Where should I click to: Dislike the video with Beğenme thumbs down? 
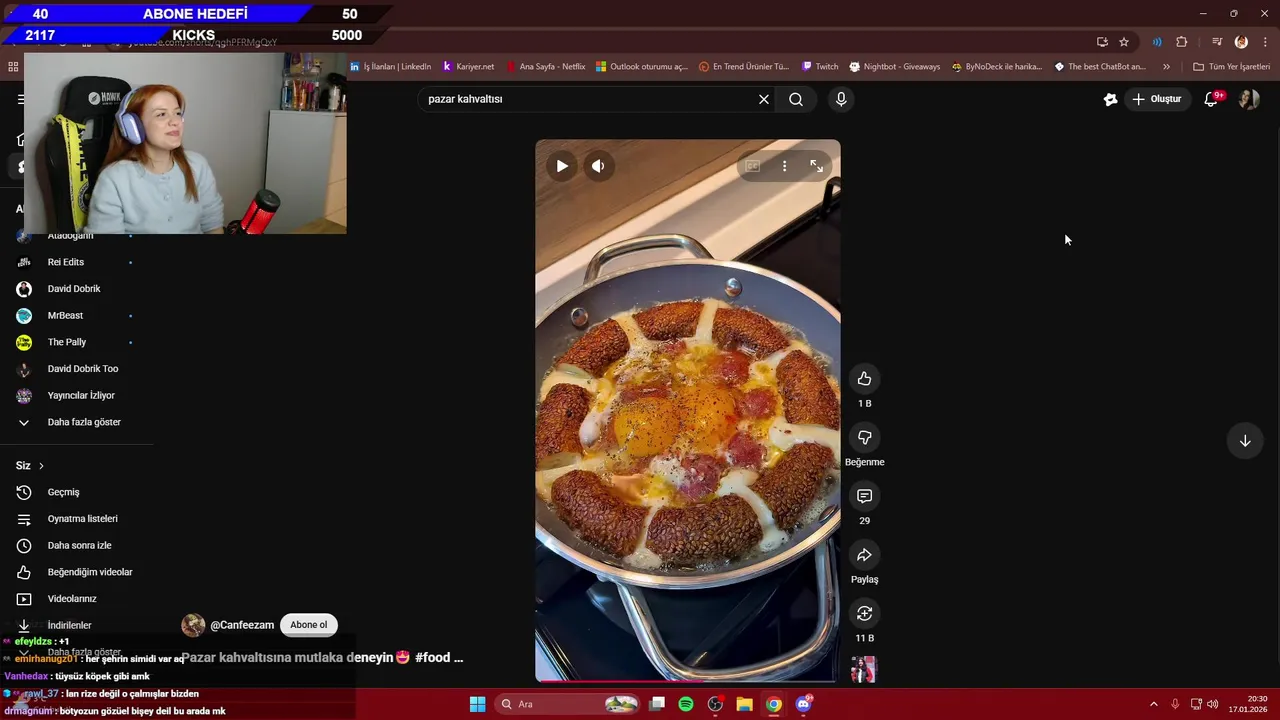[x=864, y=437]
